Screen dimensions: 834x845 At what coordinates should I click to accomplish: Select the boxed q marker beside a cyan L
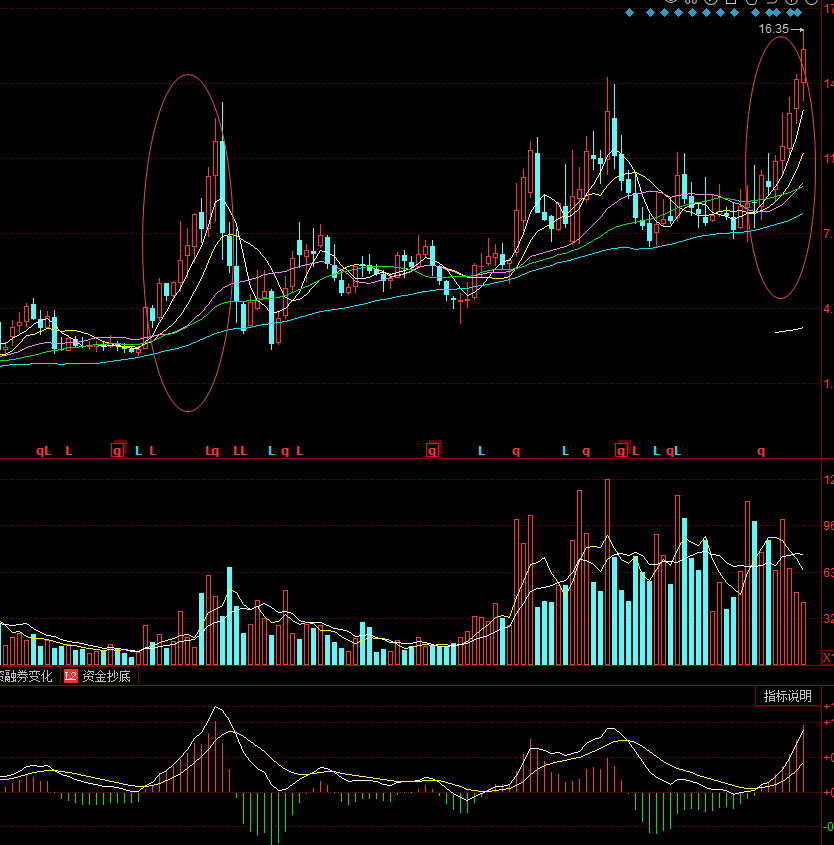pyautogui.click(x=118, y=450)
